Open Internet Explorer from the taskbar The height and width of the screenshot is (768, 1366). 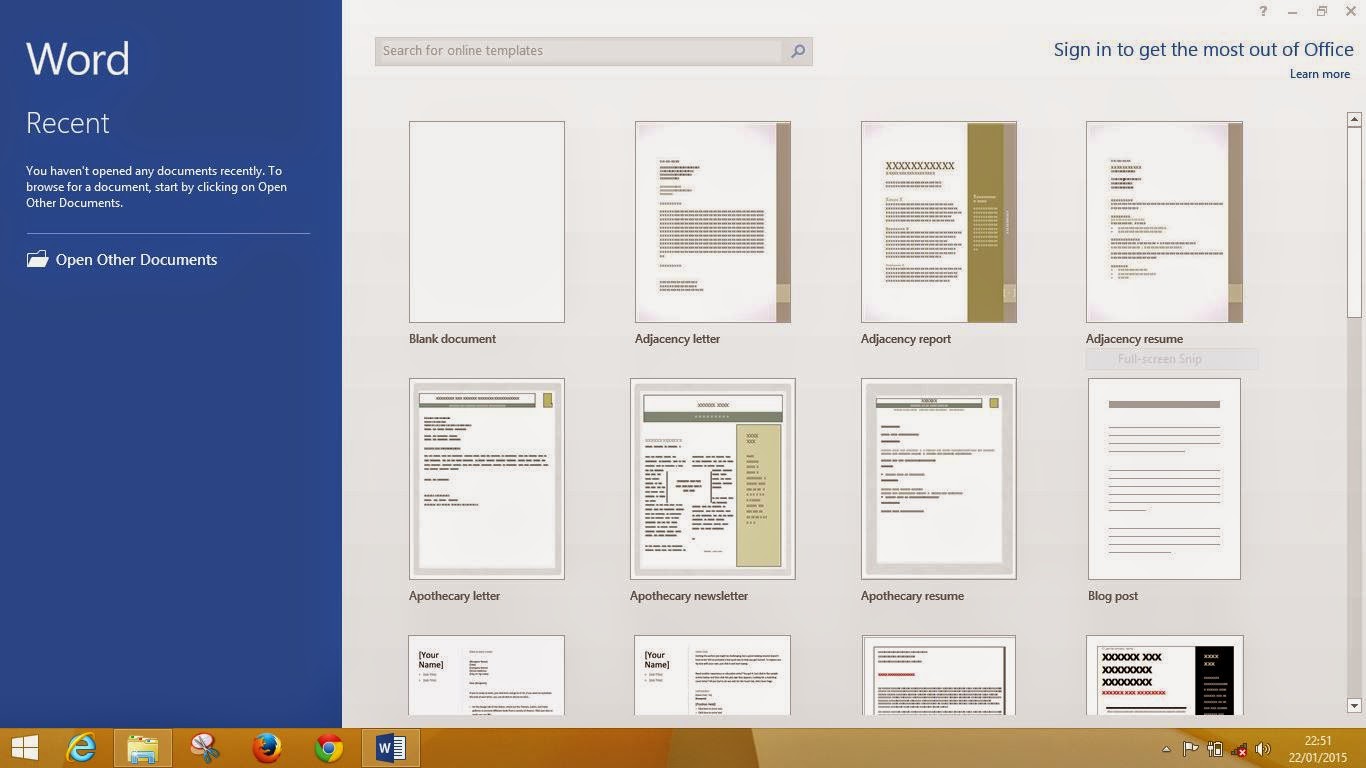tap(81, 748)
